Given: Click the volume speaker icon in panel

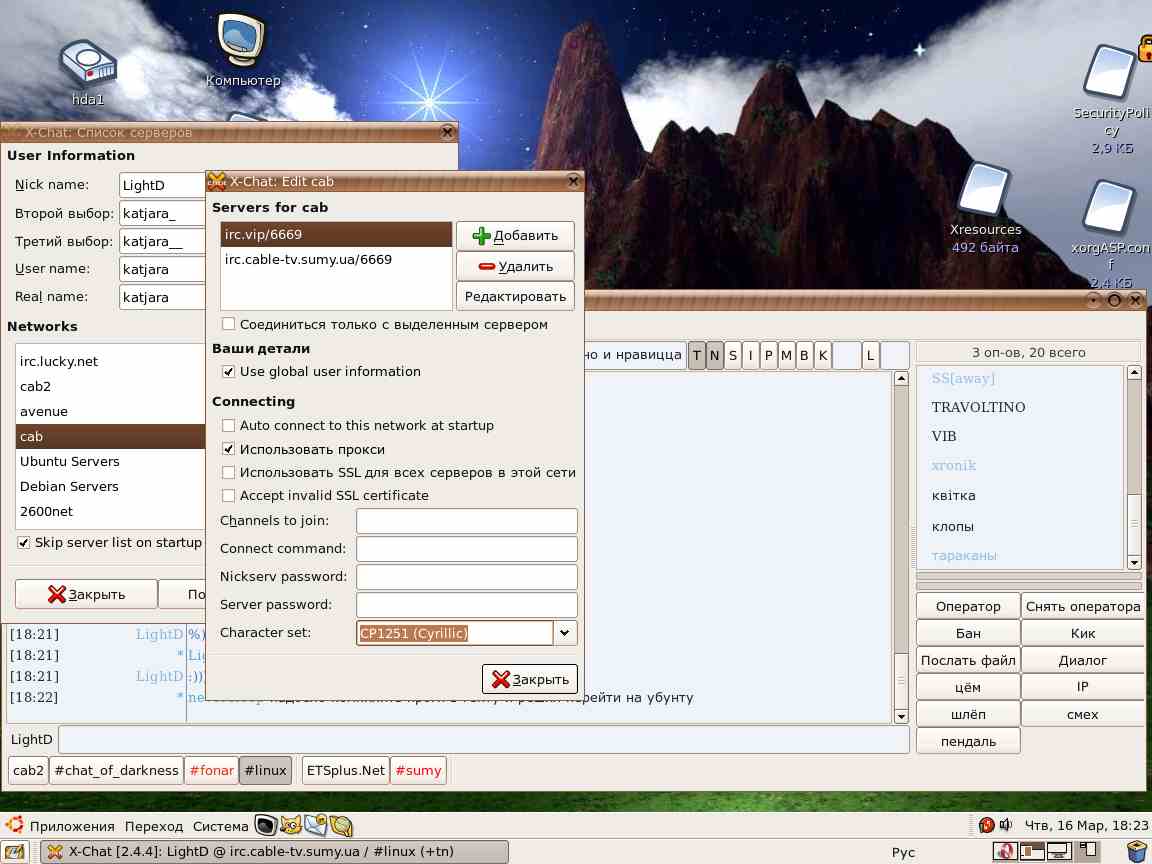Looking at the screenshot, I should click(x=1006, y=826).
